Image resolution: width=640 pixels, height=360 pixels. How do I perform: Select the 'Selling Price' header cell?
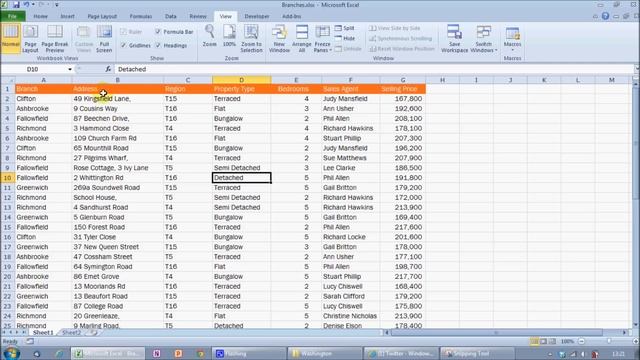pos(403,89)
